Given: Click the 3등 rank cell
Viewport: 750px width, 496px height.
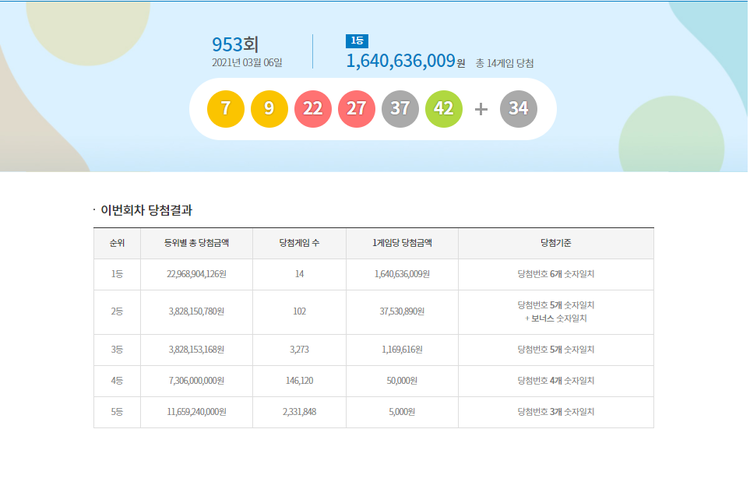Looking at the screenshot, I should coord(117,350).
